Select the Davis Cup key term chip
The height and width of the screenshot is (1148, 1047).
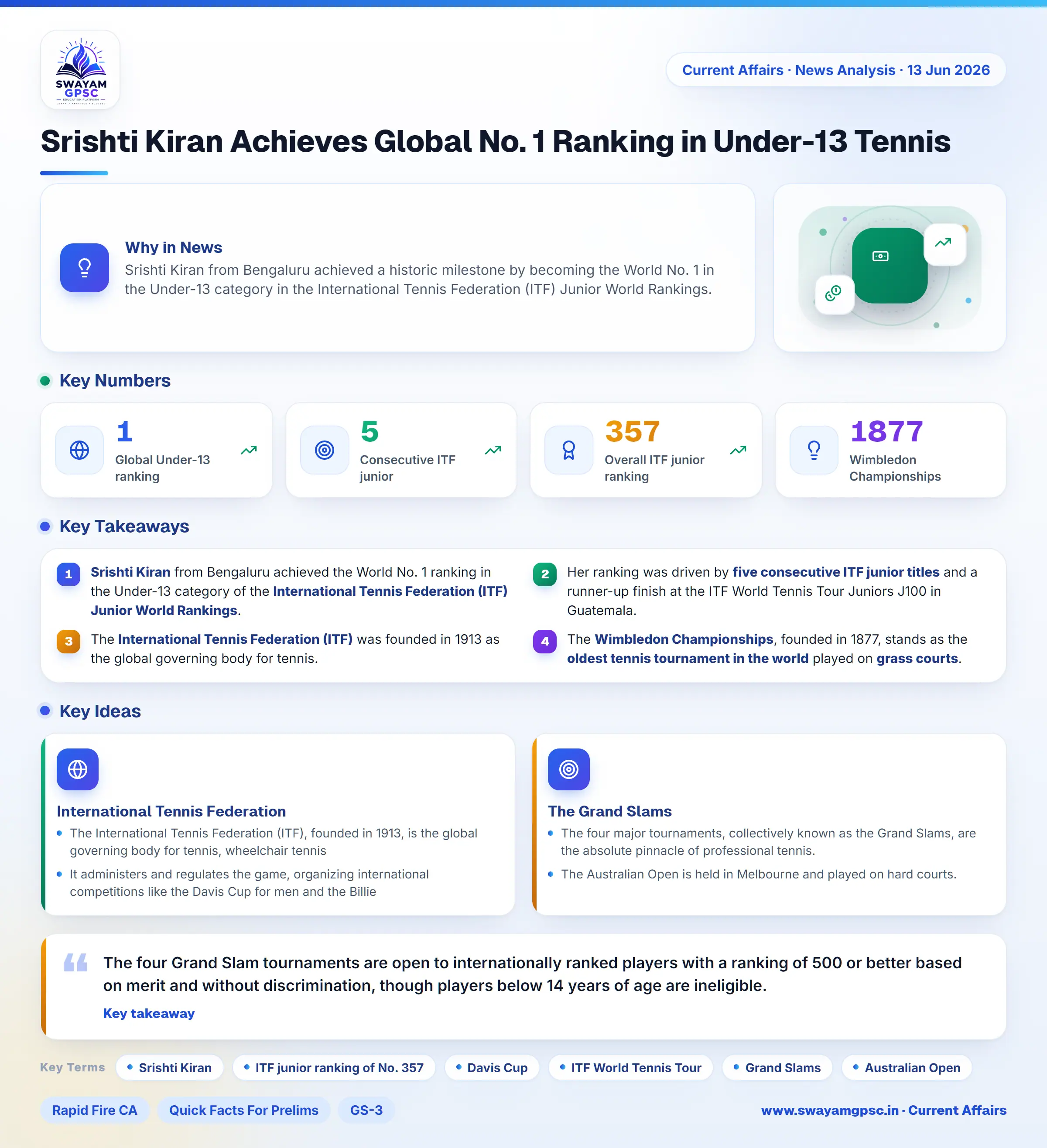[492, 1068]
